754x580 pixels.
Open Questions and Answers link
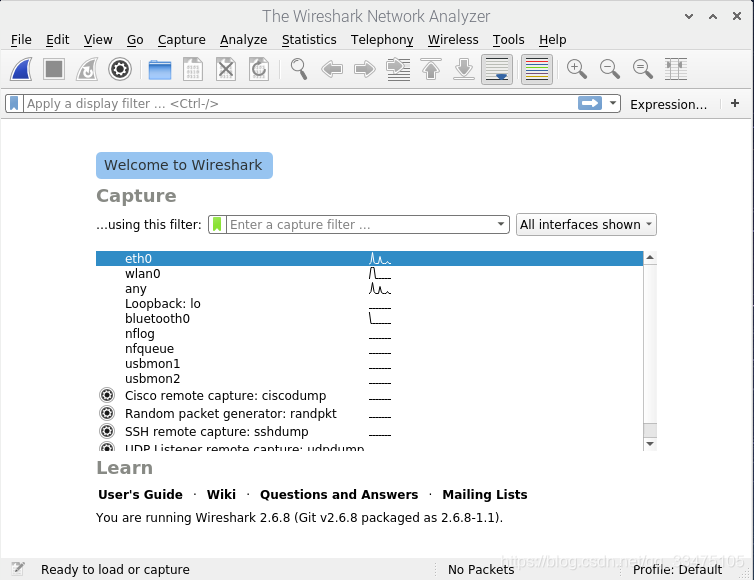(x=339, y=494)
